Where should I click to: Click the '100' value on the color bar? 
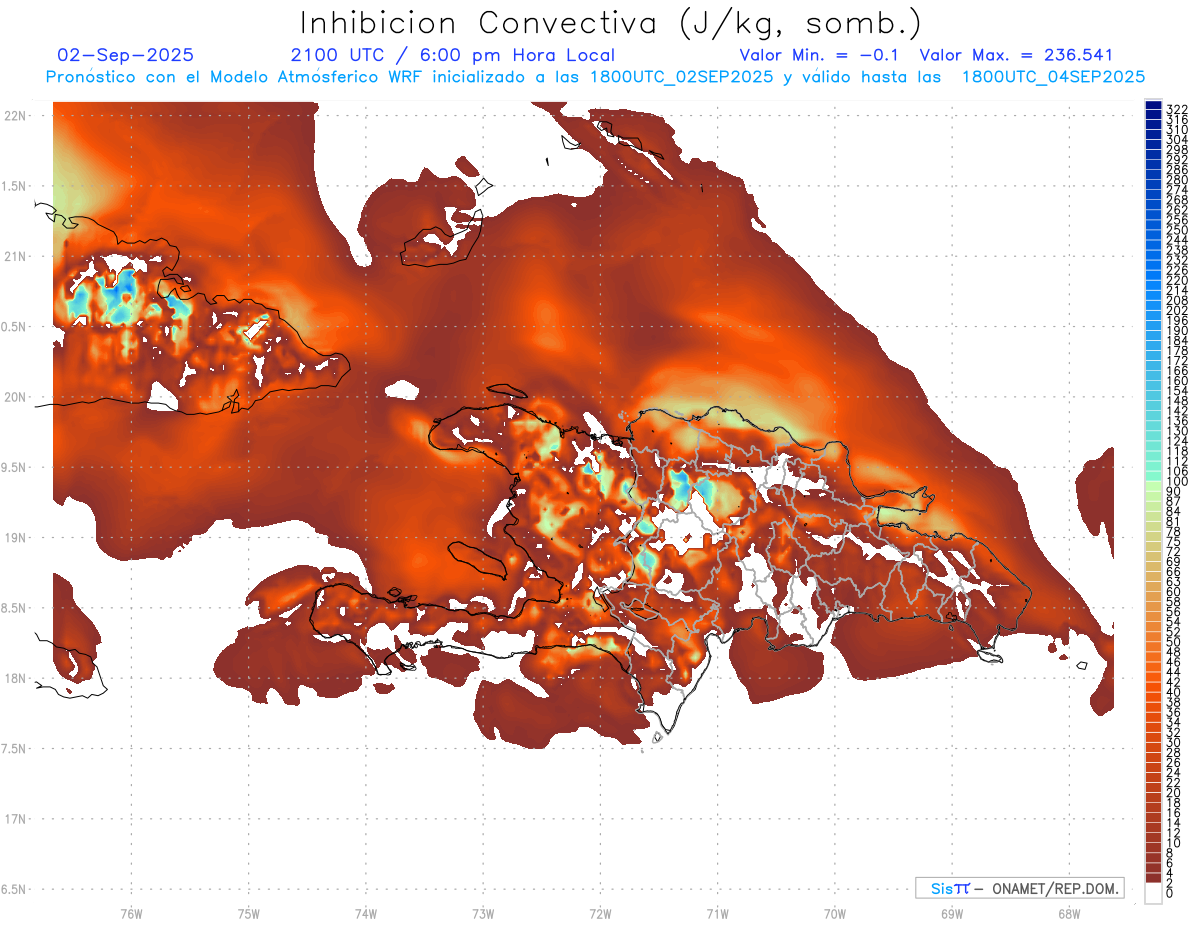click(1176, 482)
